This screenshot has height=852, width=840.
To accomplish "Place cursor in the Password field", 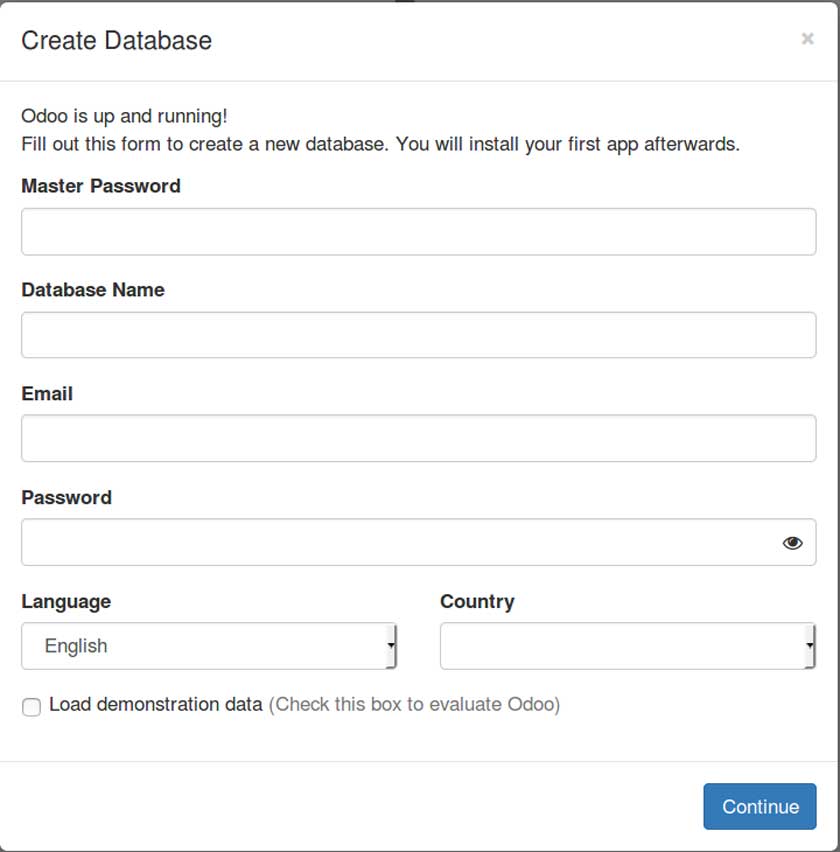I will click(x=400, y=543).
